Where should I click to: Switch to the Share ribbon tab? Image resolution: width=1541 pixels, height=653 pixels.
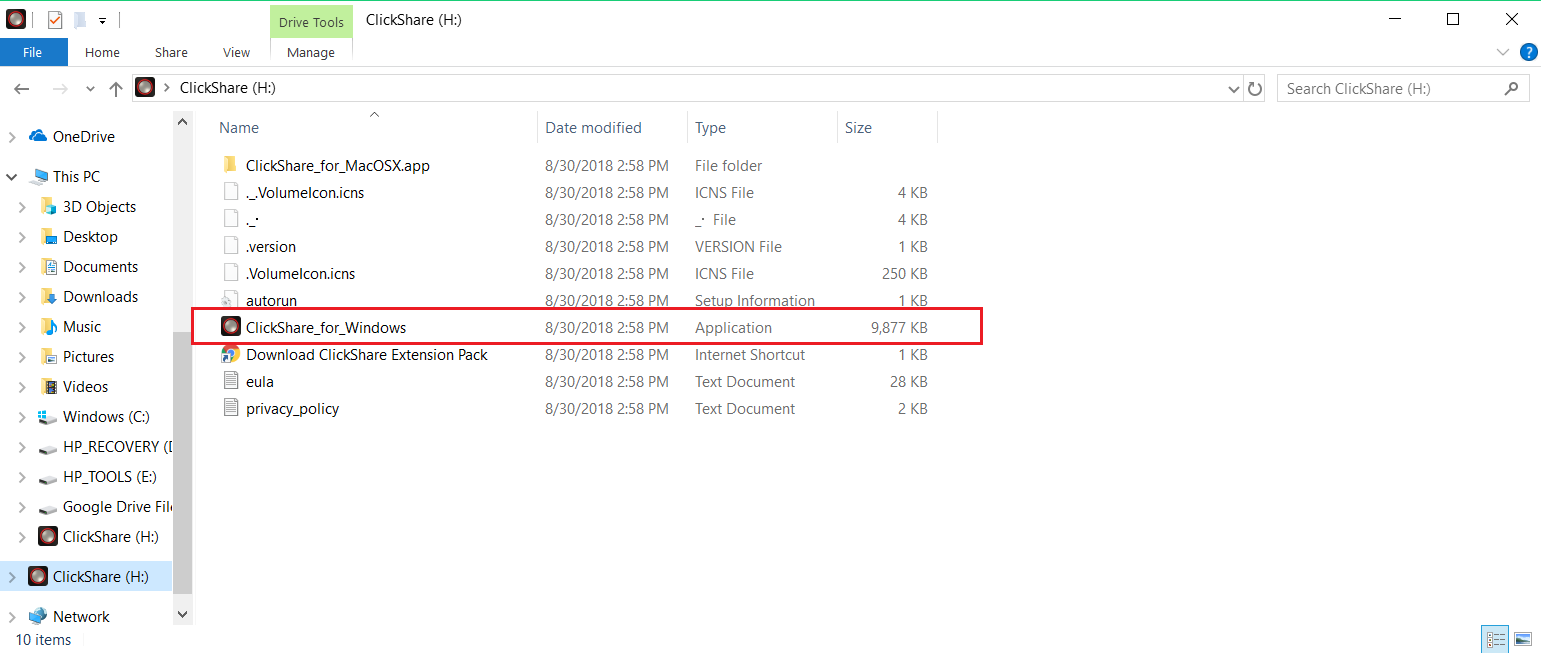pyautogui.click(x=171, y=52)
